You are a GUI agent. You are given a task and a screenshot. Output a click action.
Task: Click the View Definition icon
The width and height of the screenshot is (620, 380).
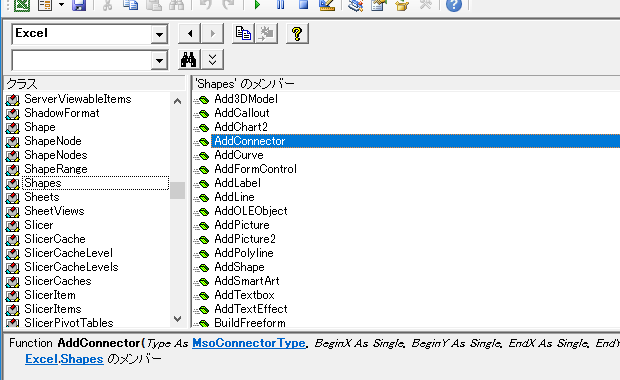pyautogui.click(x=266, y=34)
